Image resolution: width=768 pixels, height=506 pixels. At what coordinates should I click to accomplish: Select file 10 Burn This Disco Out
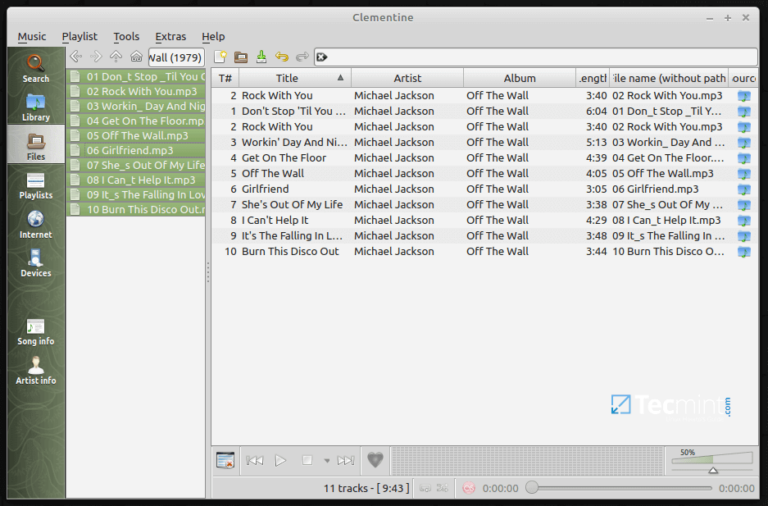click(136, 209)
